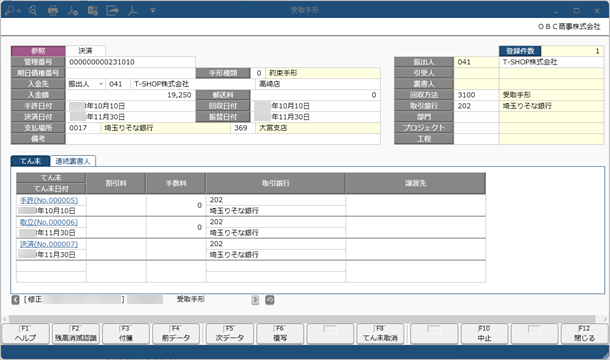Image resolution: width=610 pixels, height=360 pixels.
Task: Click the Excel export icon
Action: (93, 11)
